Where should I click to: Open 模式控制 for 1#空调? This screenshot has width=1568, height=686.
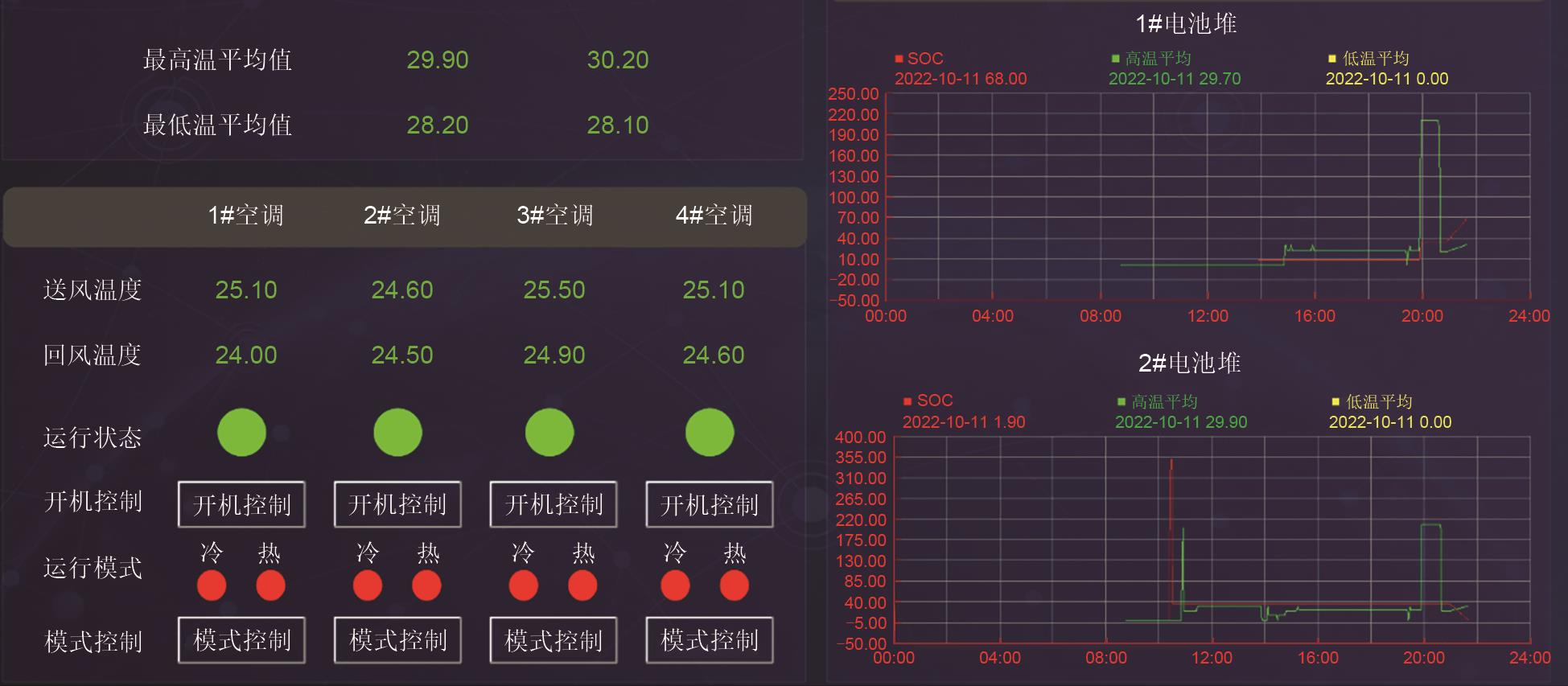click(241, 640)
